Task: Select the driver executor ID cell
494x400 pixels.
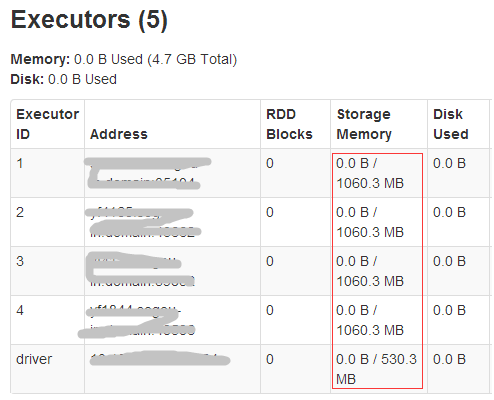Action: click(34, 359)
